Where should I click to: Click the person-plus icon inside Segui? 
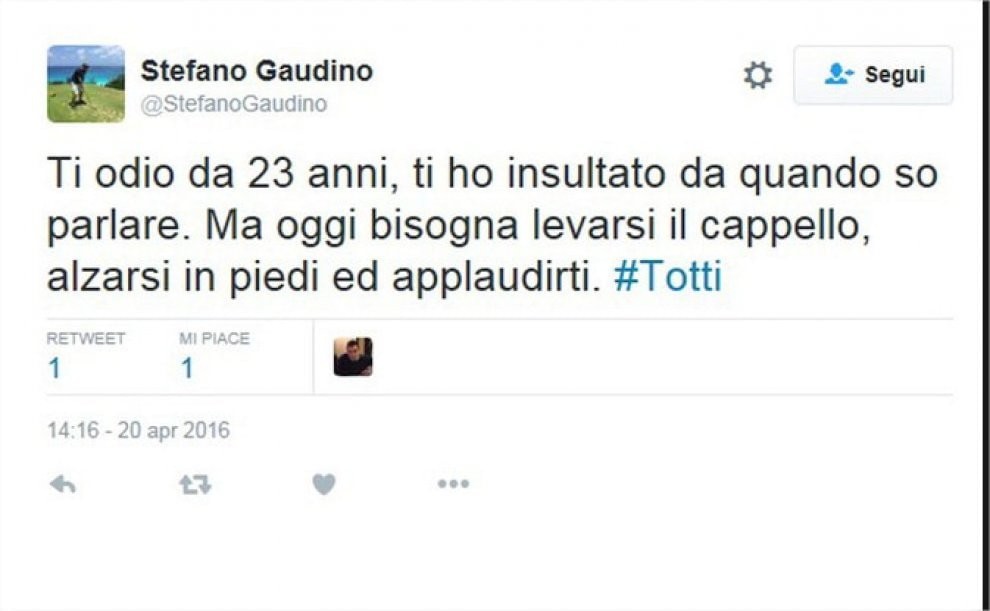click(839, 74)
